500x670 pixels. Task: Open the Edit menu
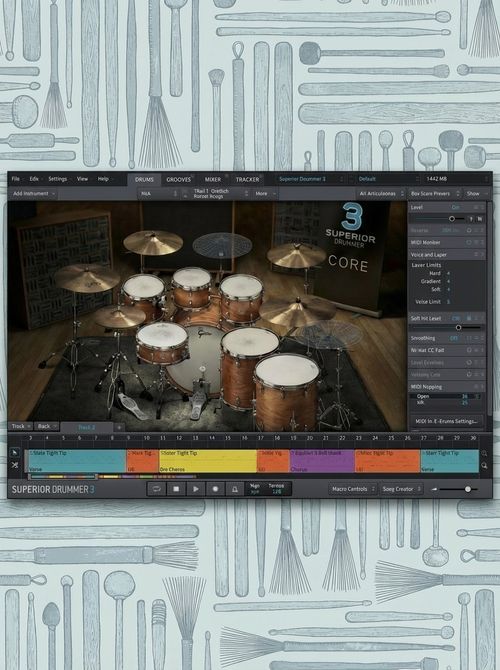[x=34, y=179]
